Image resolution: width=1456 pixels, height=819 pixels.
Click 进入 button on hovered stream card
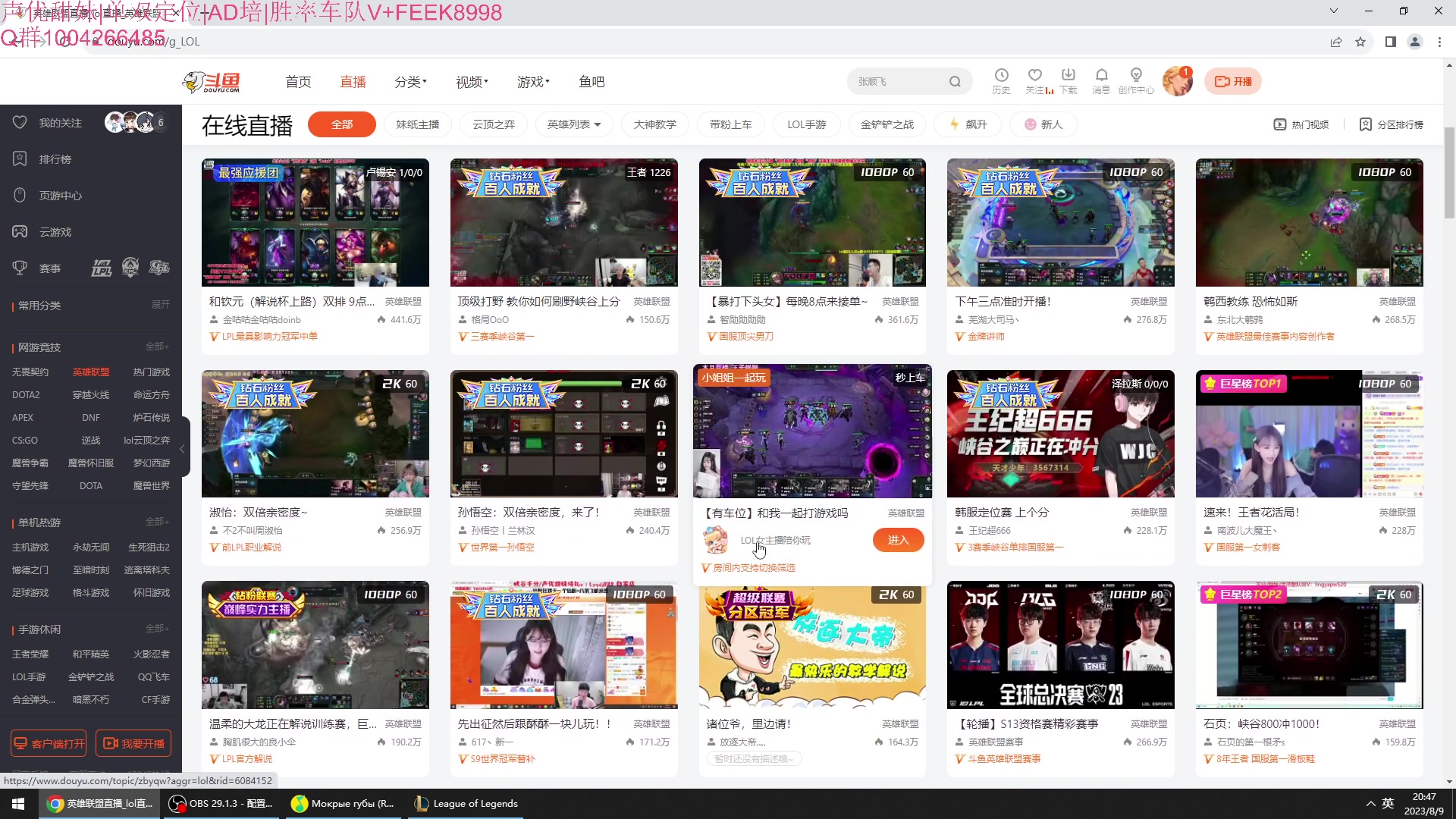(899, 540)
